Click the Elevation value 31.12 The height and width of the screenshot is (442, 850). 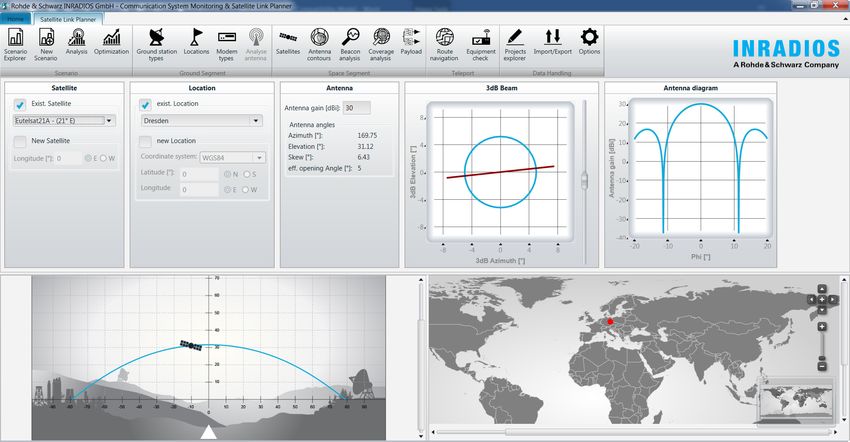365,146
